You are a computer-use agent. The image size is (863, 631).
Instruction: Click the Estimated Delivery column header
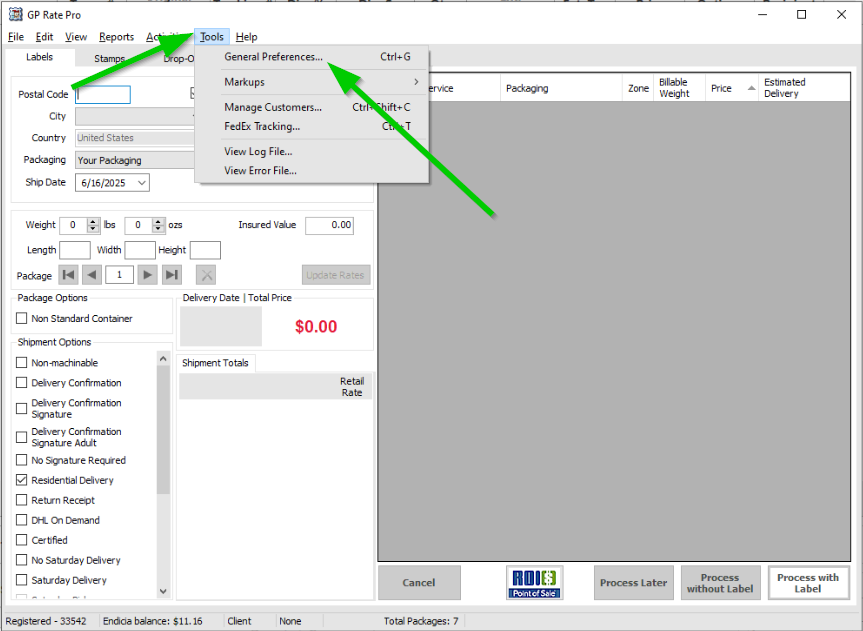tap(804, 88)
